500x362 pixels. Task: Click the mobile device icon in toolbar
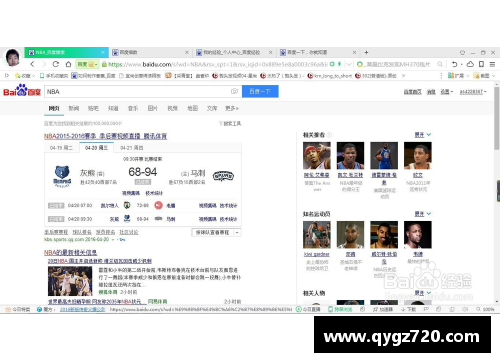click(x=481, y=64)
